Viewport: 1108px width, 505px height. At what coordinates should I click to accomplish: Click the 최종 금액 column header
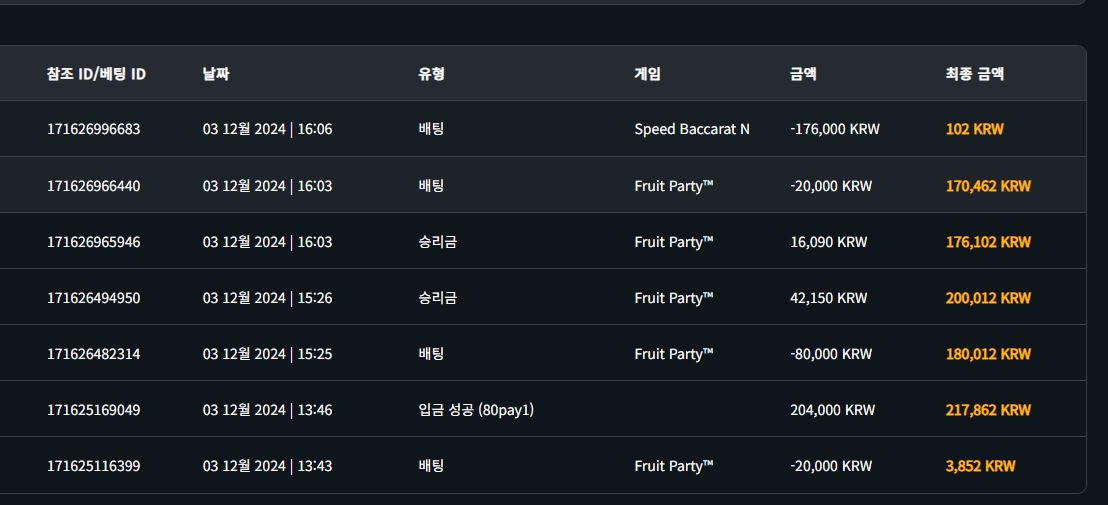(974, 73)
